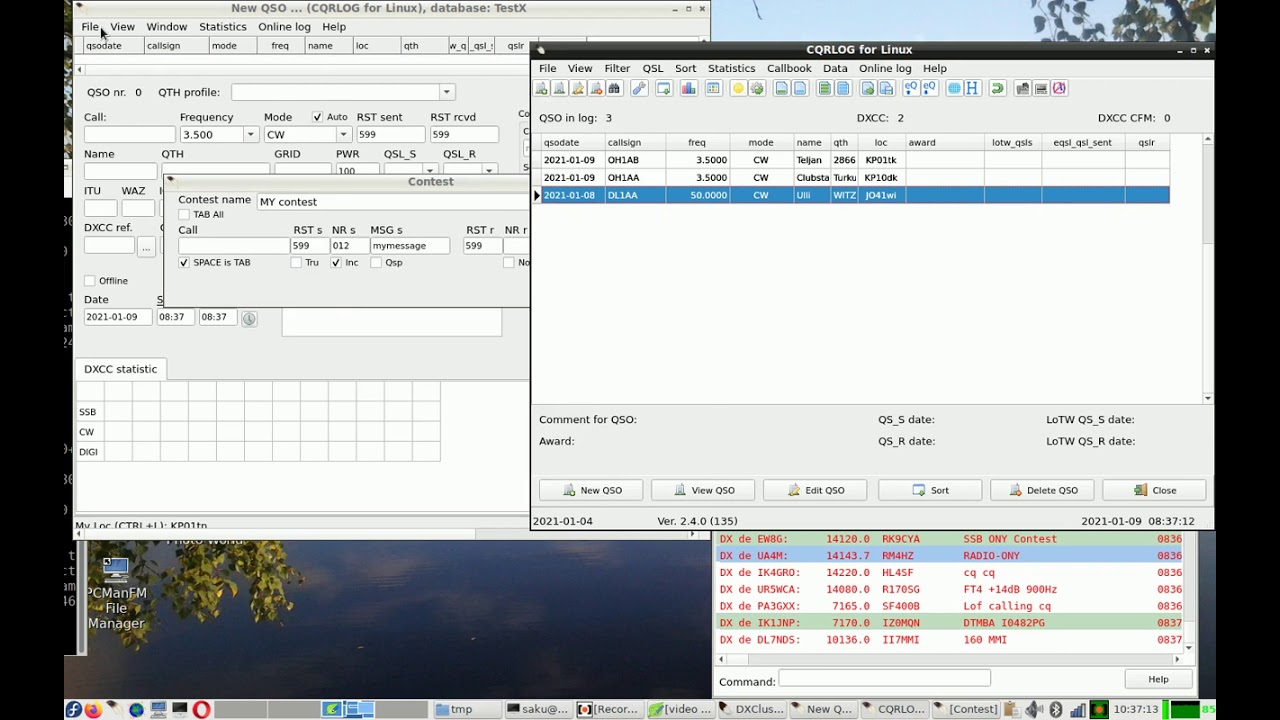Open the Callbook menu in CQRLOG window
This screenshot has width=1280, height=720.
tap(789, 69)
